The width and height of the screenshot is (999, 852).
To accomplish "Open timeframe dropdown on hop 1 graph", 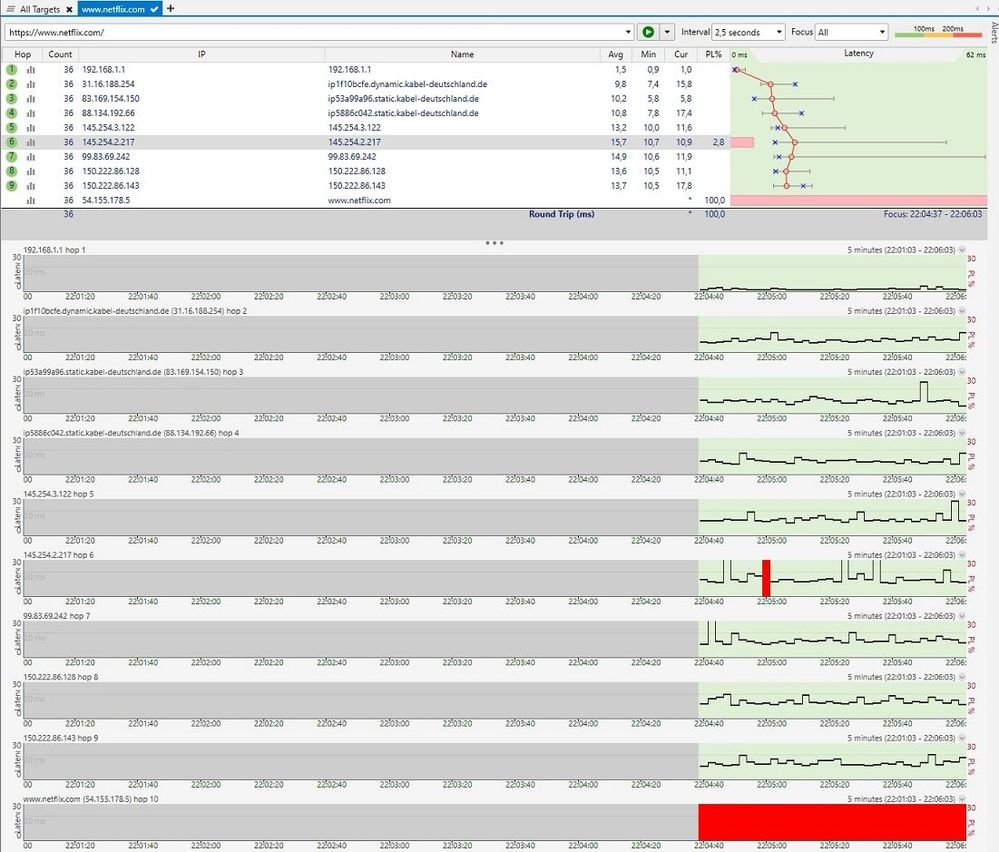I will [961, 250].
